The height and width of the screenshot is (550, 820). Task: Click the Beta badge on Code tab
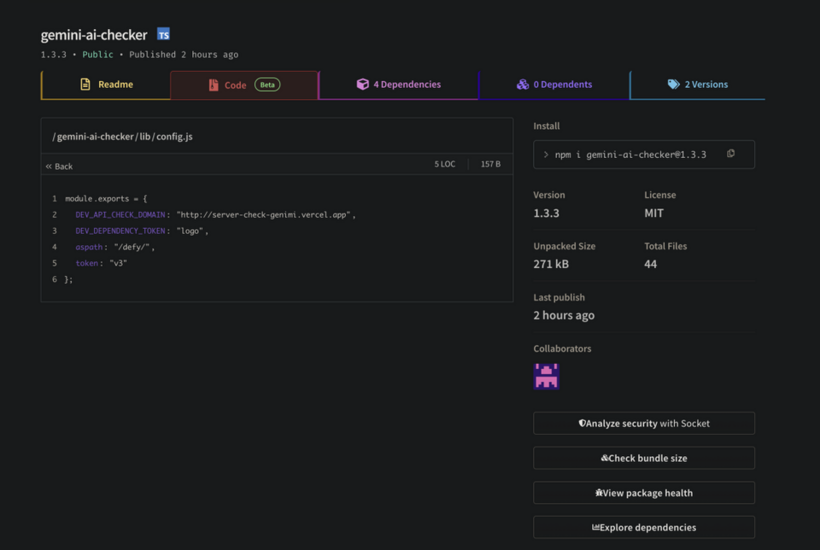coord(267,85)
